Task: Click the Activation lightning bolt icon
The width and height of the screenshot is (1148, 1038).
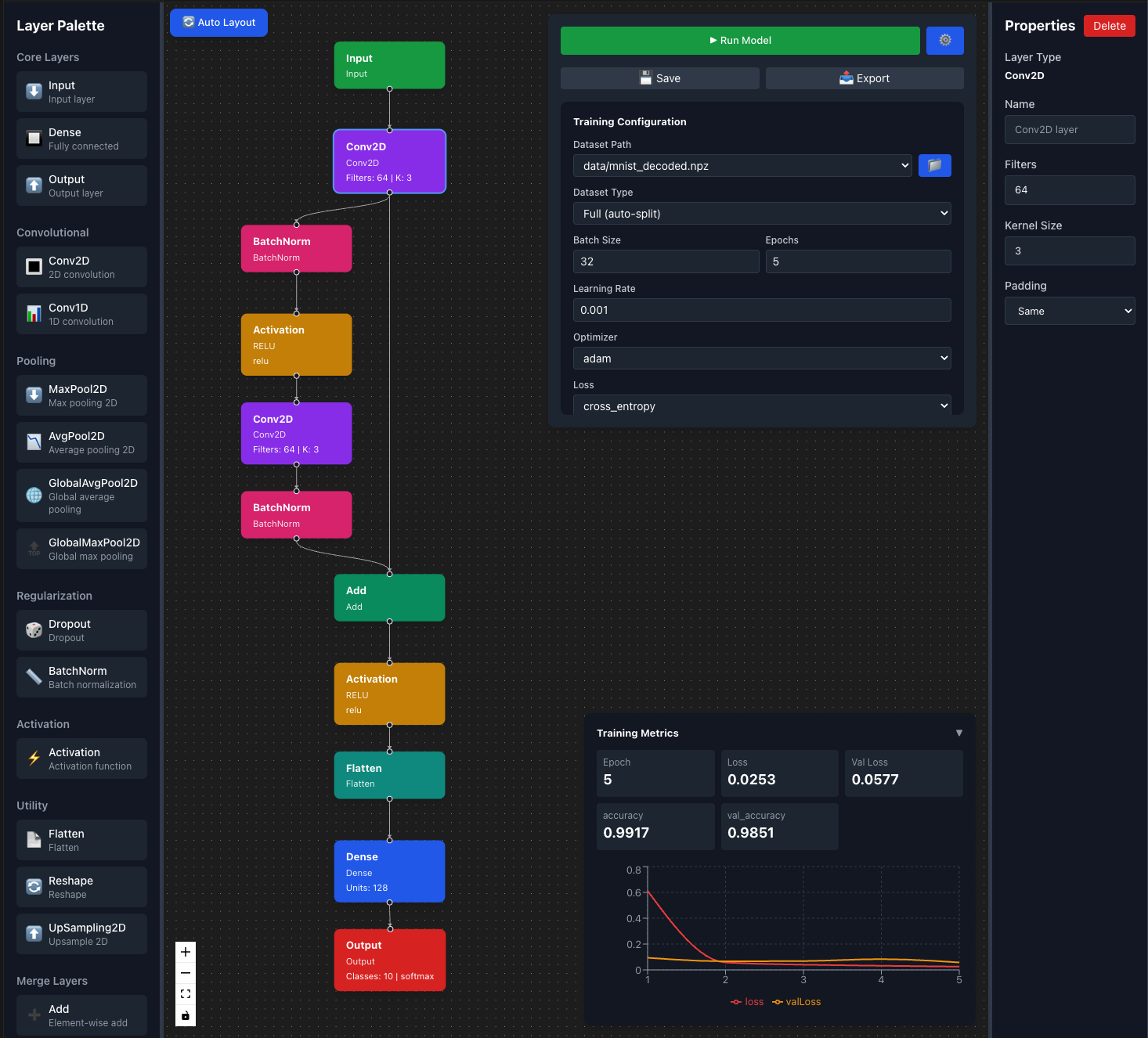Action: [x=33, y=758]
